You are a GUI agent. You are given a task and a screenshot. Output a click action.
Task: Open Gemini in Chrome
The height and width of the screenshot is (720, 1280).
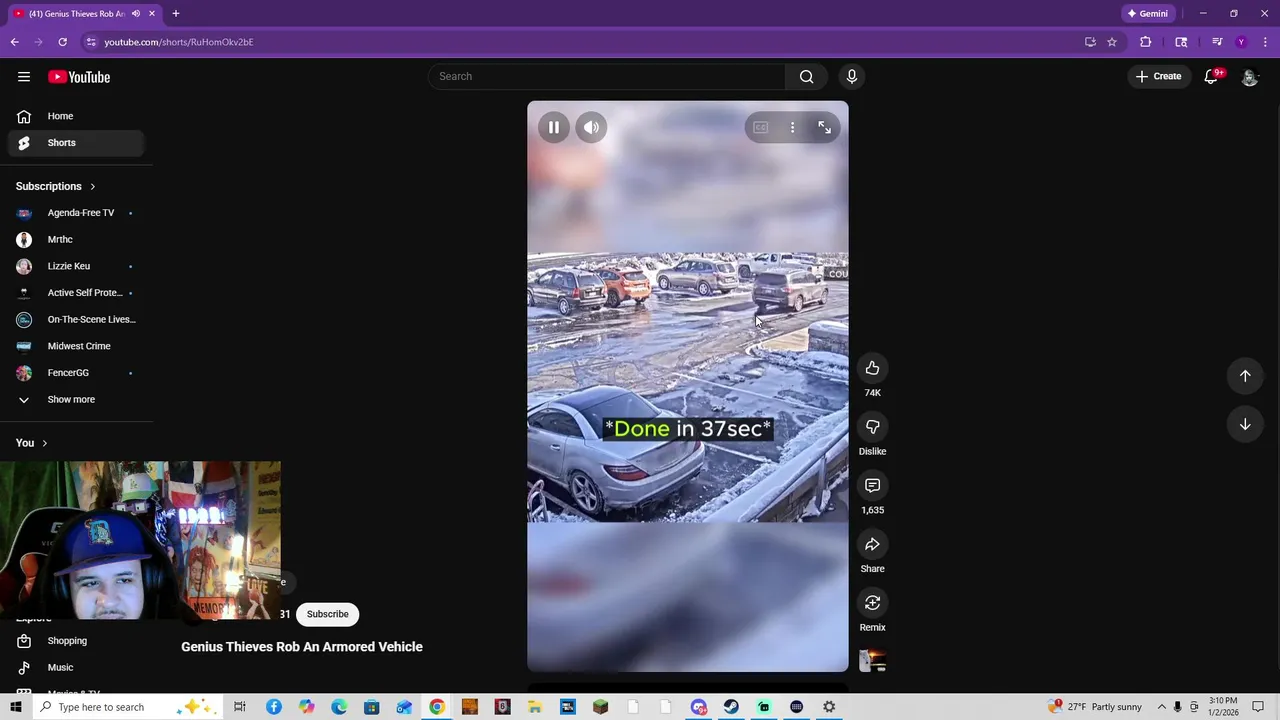(x=1147, y=14)
